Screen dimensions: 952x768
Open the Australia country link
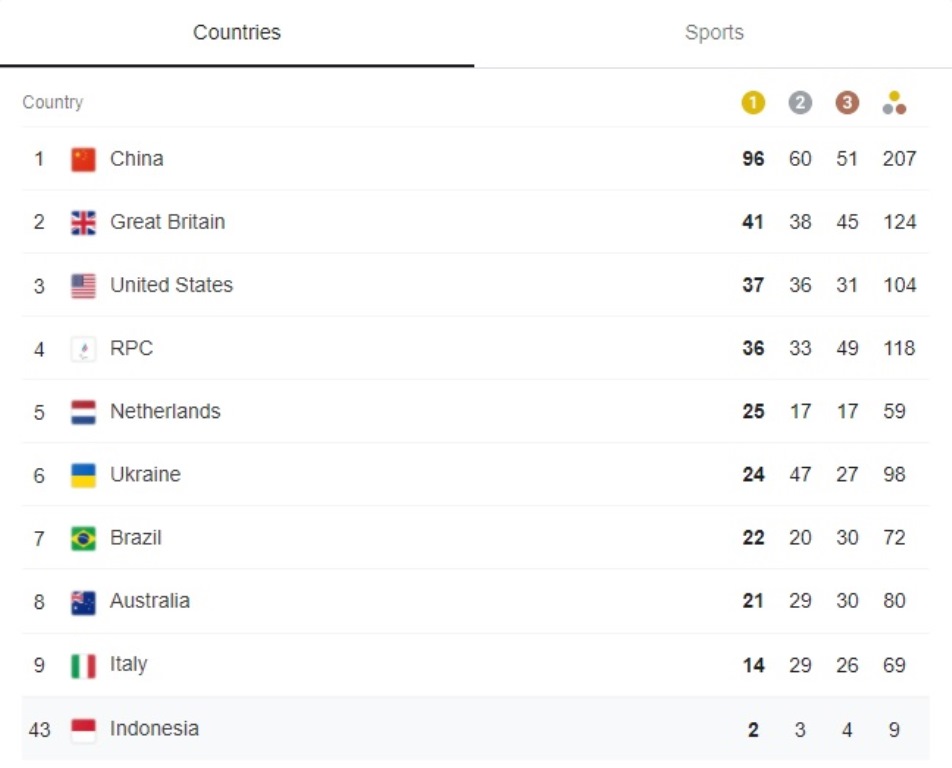(x=150, y=601)
